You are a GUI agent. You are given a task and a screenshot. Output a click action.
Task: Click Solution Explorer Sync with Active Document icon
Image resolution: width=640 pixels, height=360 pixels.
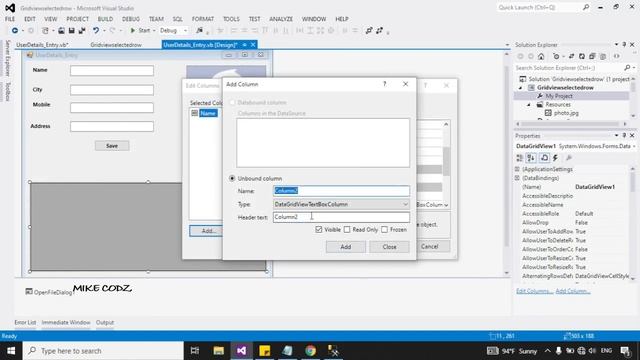pos(571,56)
